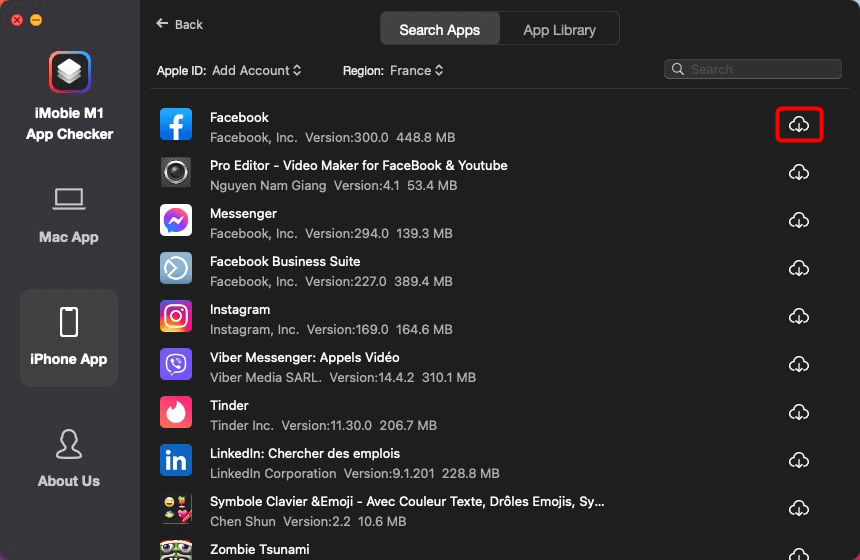Image resolution: width=860 pixels, height=560 pixels.
Task: Click Tinder Inc. Version:11.30.0 details
Action: (323, 425)
